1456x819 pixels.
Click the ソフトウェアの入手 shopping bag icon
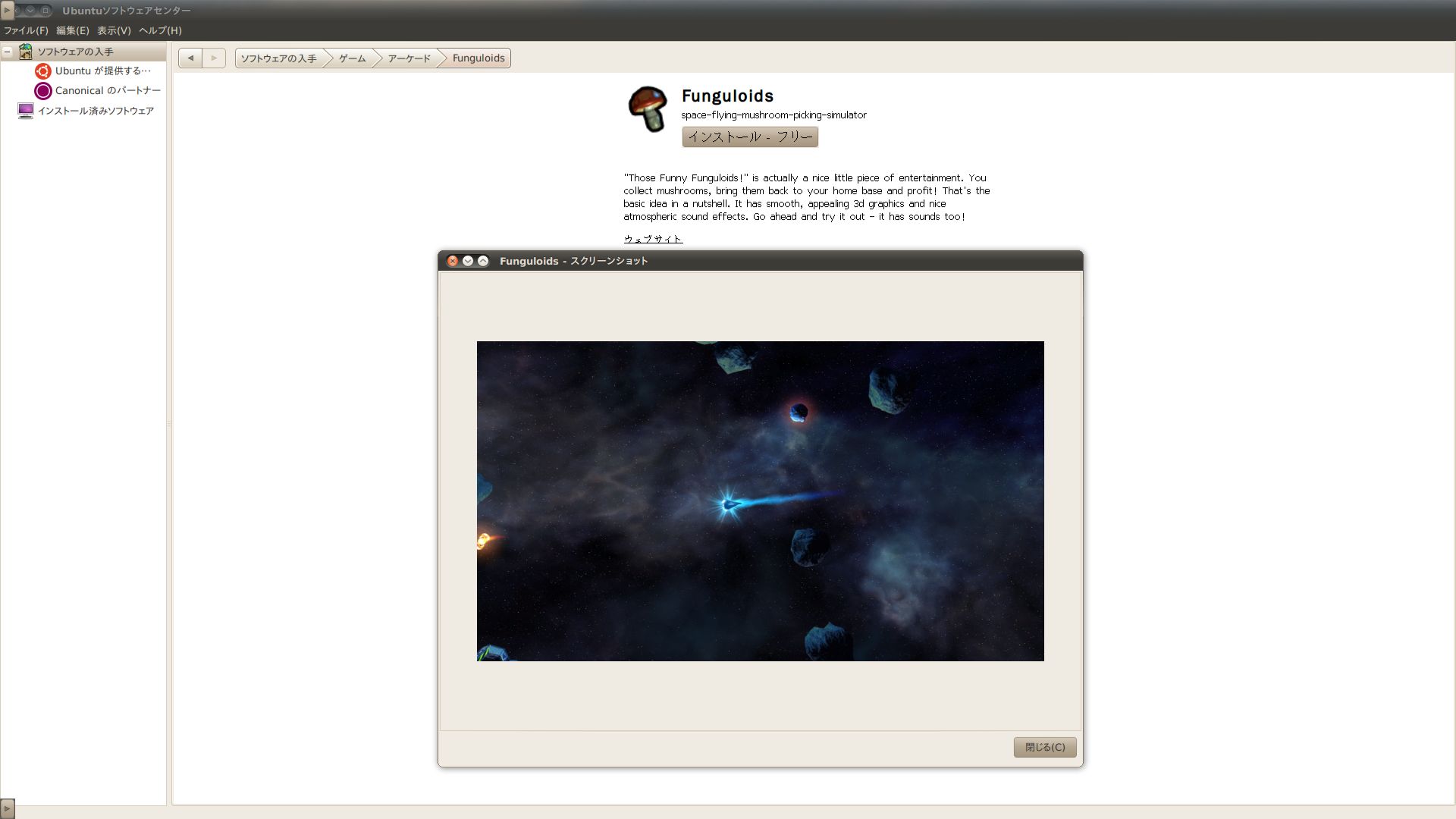pyautogui.click(x=26, y=52)
